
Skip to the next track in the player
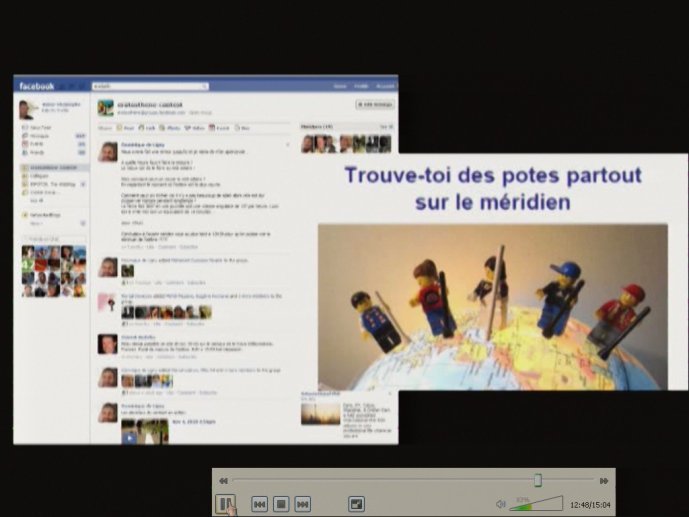click(302, 504)
